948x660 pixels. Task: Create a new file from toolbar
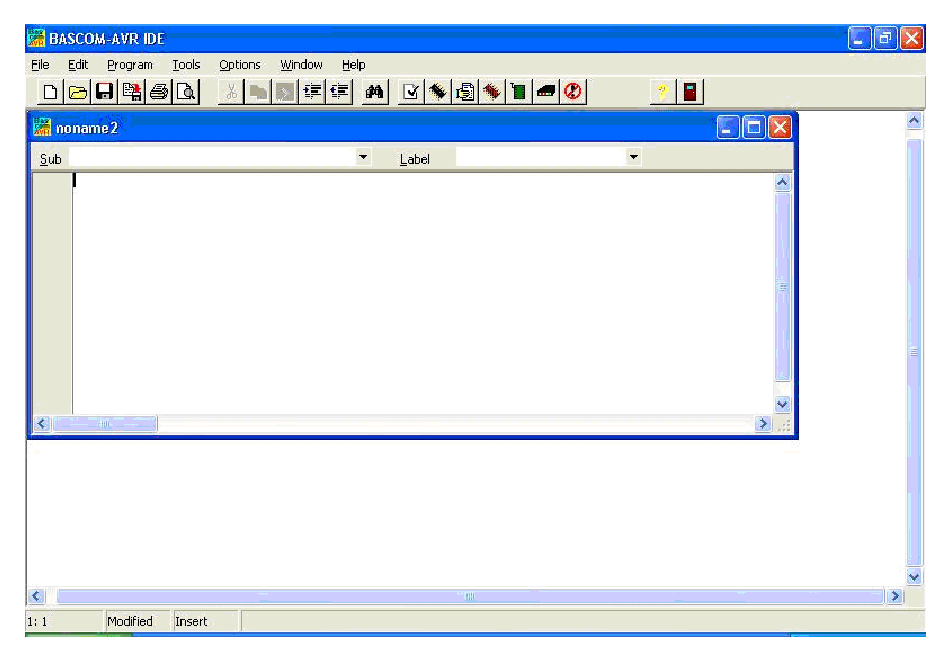point(50,92)
